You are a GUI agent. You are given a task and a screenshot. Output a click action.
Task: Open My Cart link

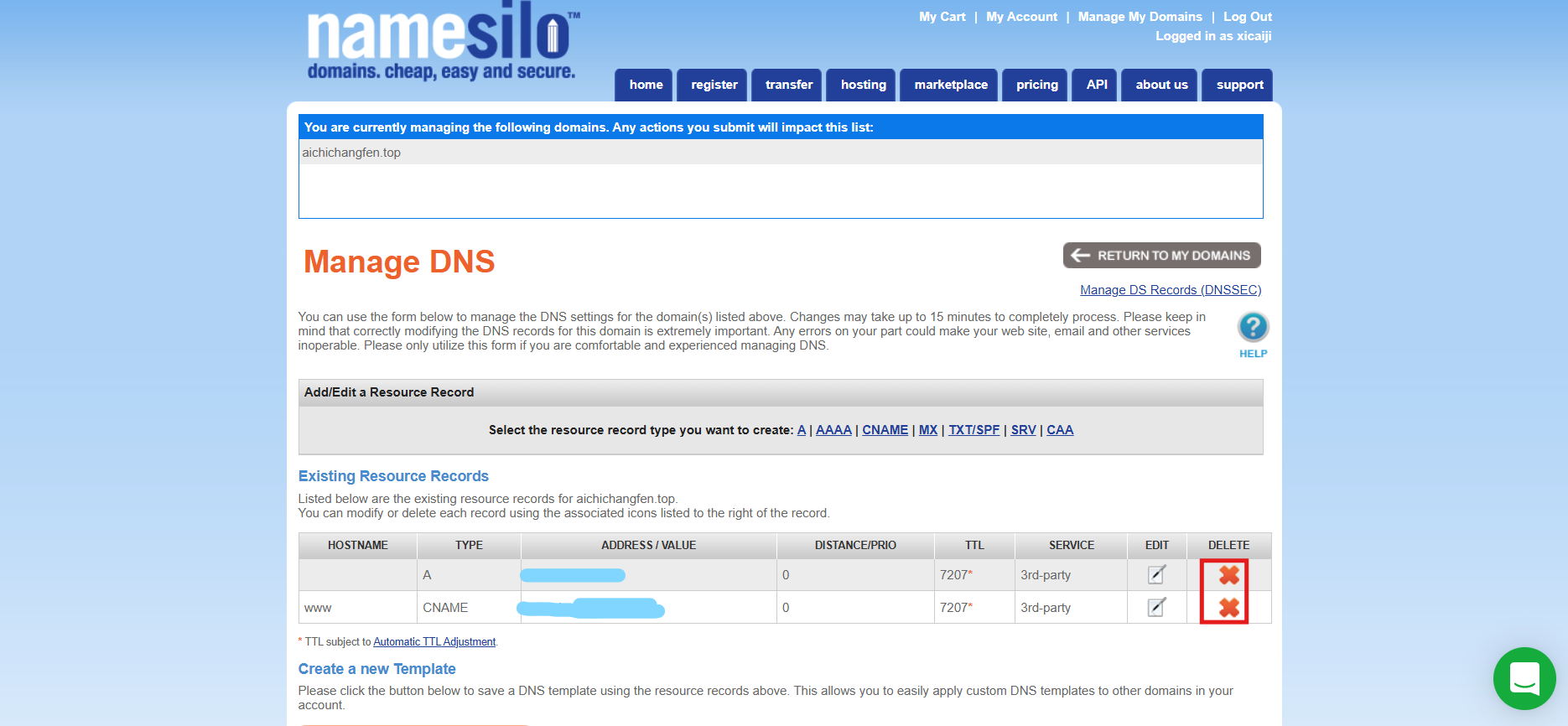942,17
